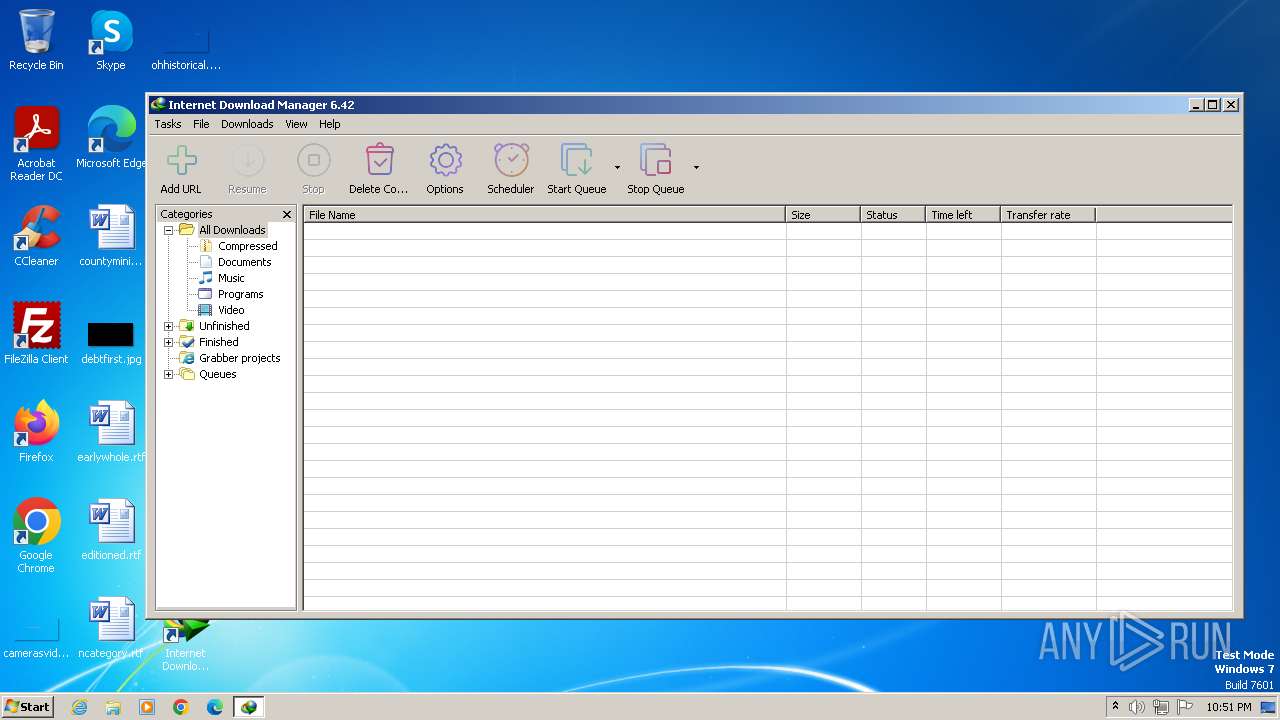Select Skype desktop shortcut
Screen dimensions: 1280x720
111,40
